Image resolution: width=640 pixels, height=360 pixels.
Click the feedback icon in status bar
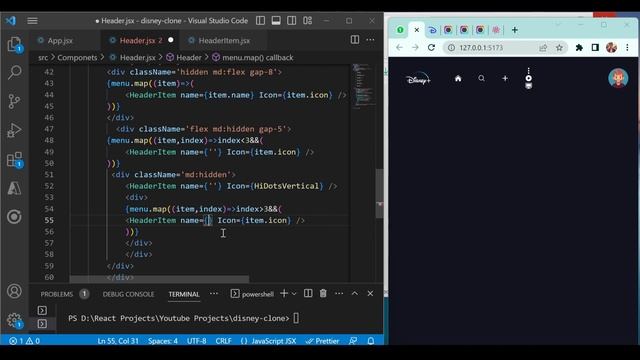tap(353, 341)
